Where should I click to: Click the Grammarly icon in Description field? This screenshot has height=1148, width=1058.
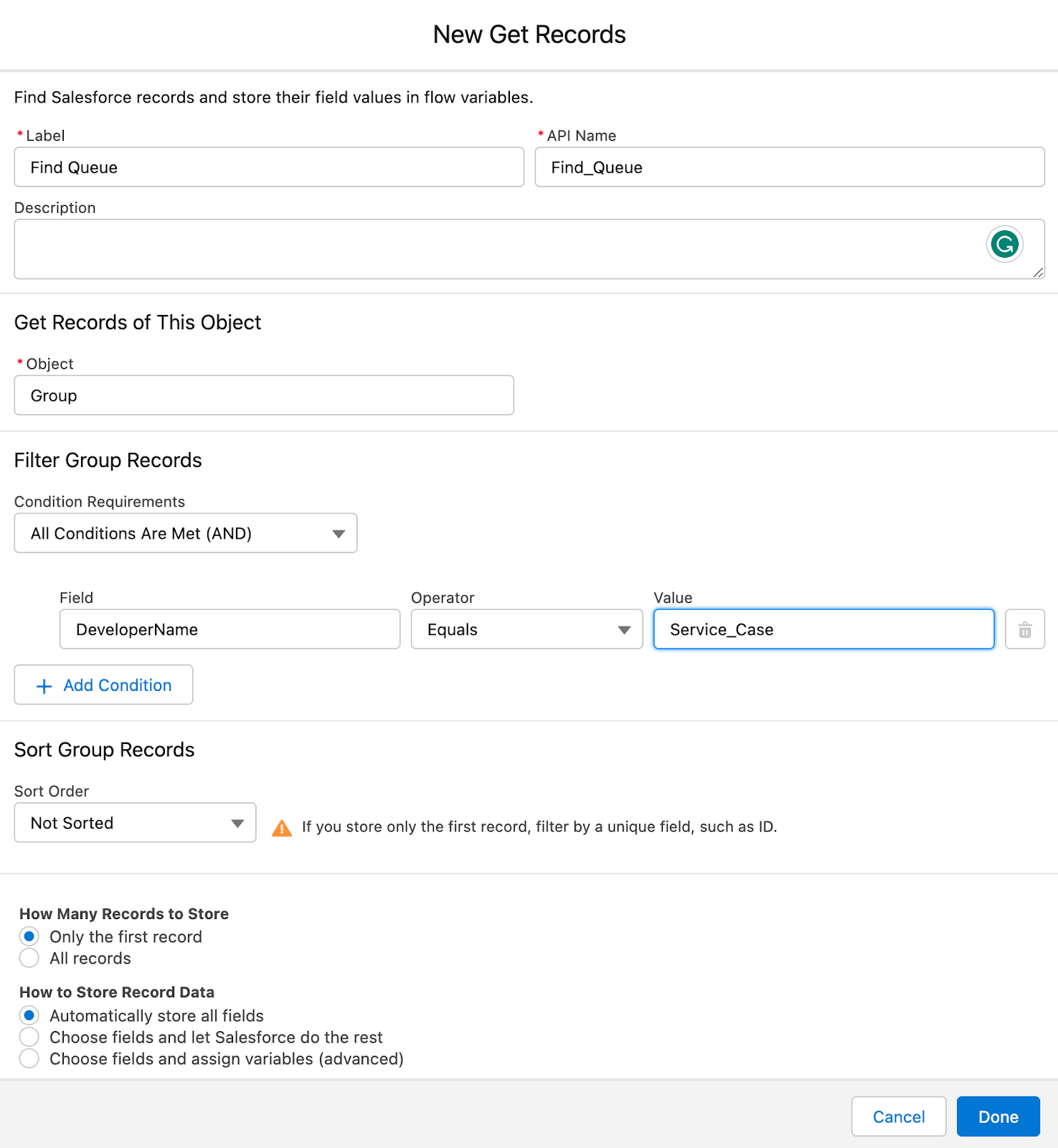tap(1004, 245)
